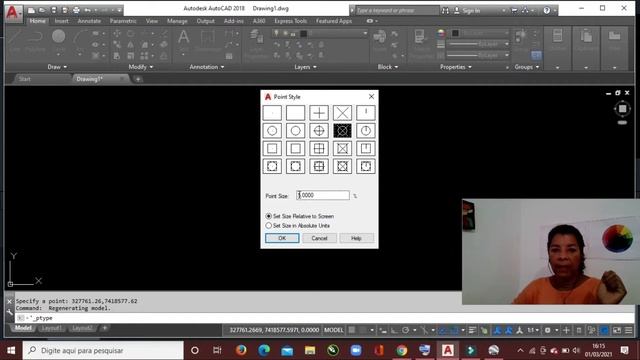
Task: Toggle polar tracking in status bar
Action: [x=405, y=330]
